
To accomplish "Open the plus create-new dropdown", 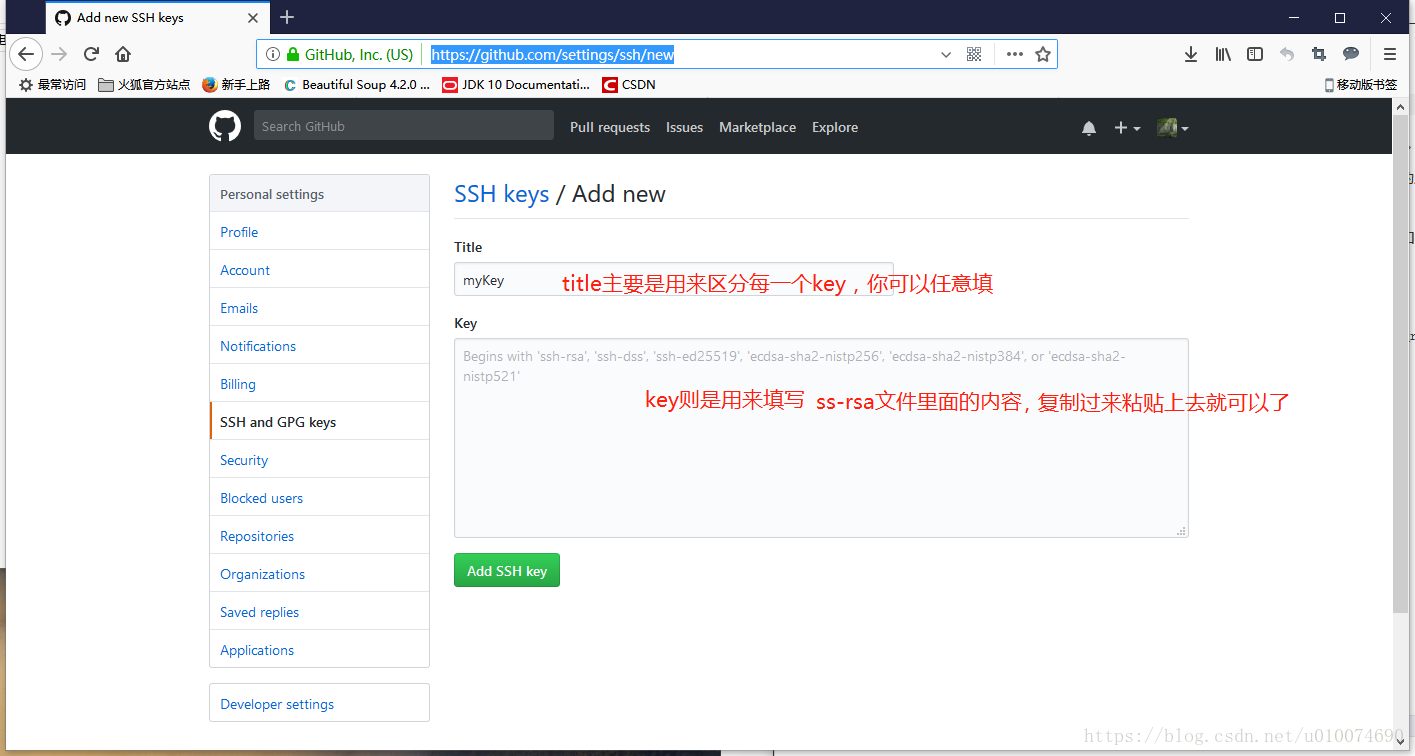I will pyautogui.click(x=1127, y=128).
